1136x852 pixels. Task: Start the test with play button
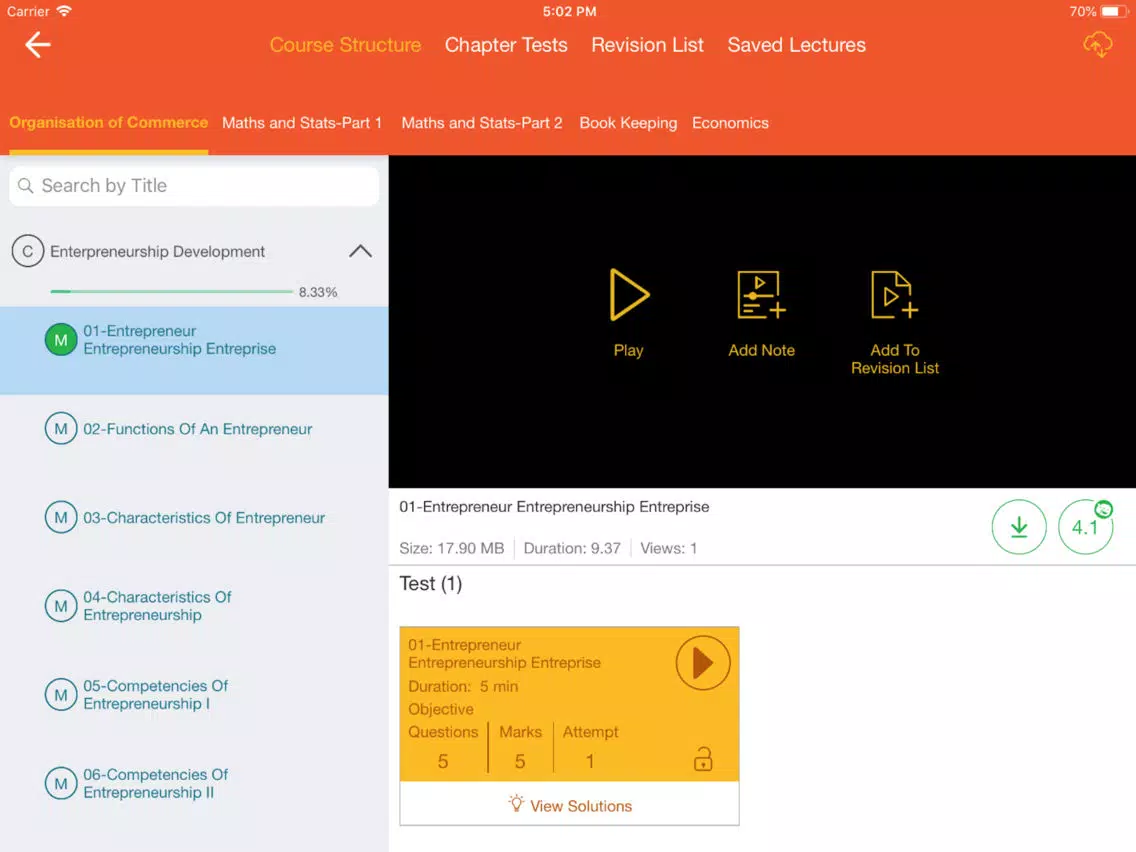pos(703,663)
